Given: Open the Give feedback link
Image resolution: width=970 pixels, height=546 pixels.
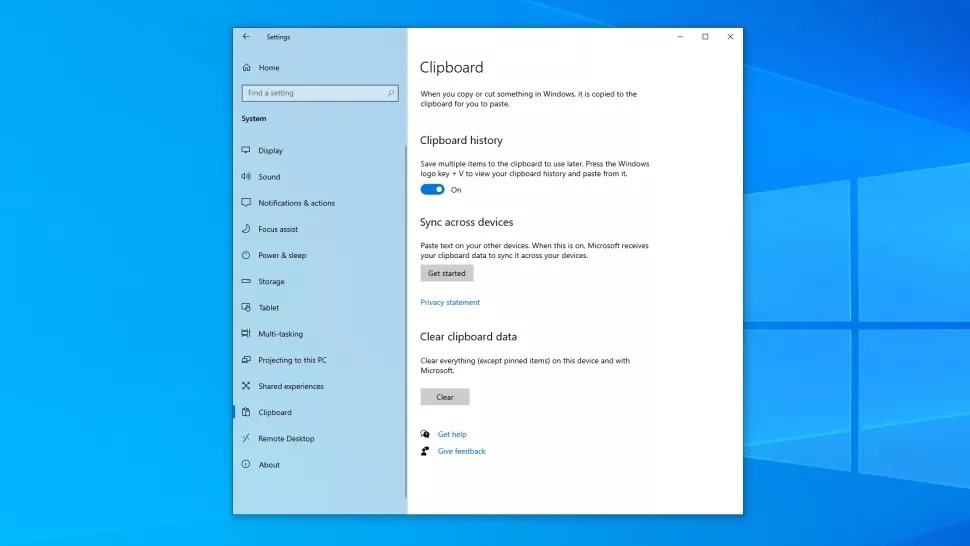Looking at the screenshot, I should (461, 451).
